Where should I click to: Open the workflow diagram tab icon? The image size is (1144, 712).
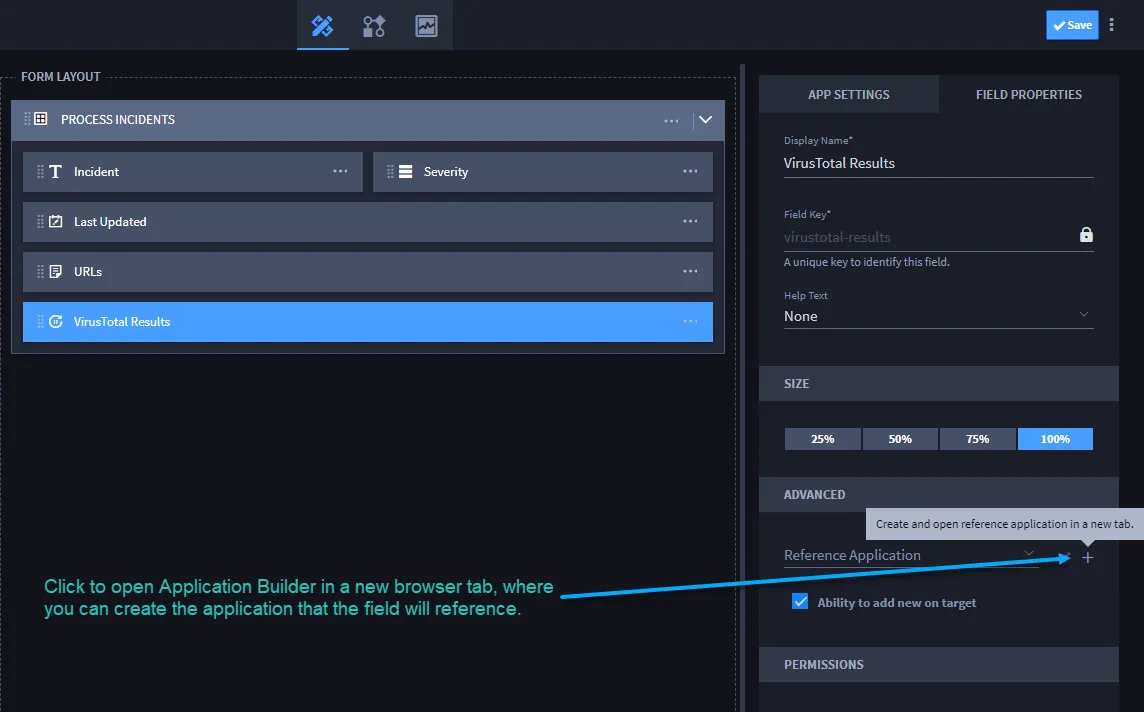pos(374,26)
